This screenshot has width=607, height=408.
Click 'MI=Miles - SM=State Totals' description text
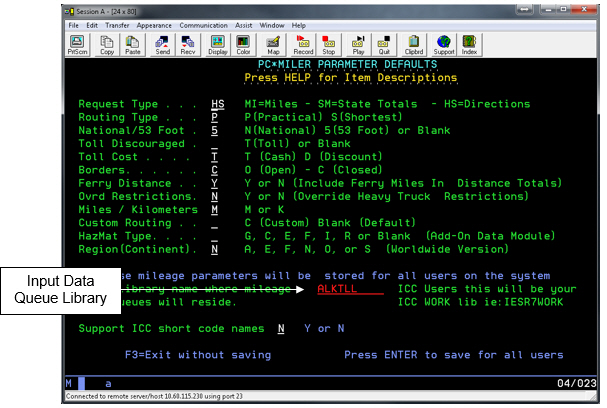click(x=331, y=104)
